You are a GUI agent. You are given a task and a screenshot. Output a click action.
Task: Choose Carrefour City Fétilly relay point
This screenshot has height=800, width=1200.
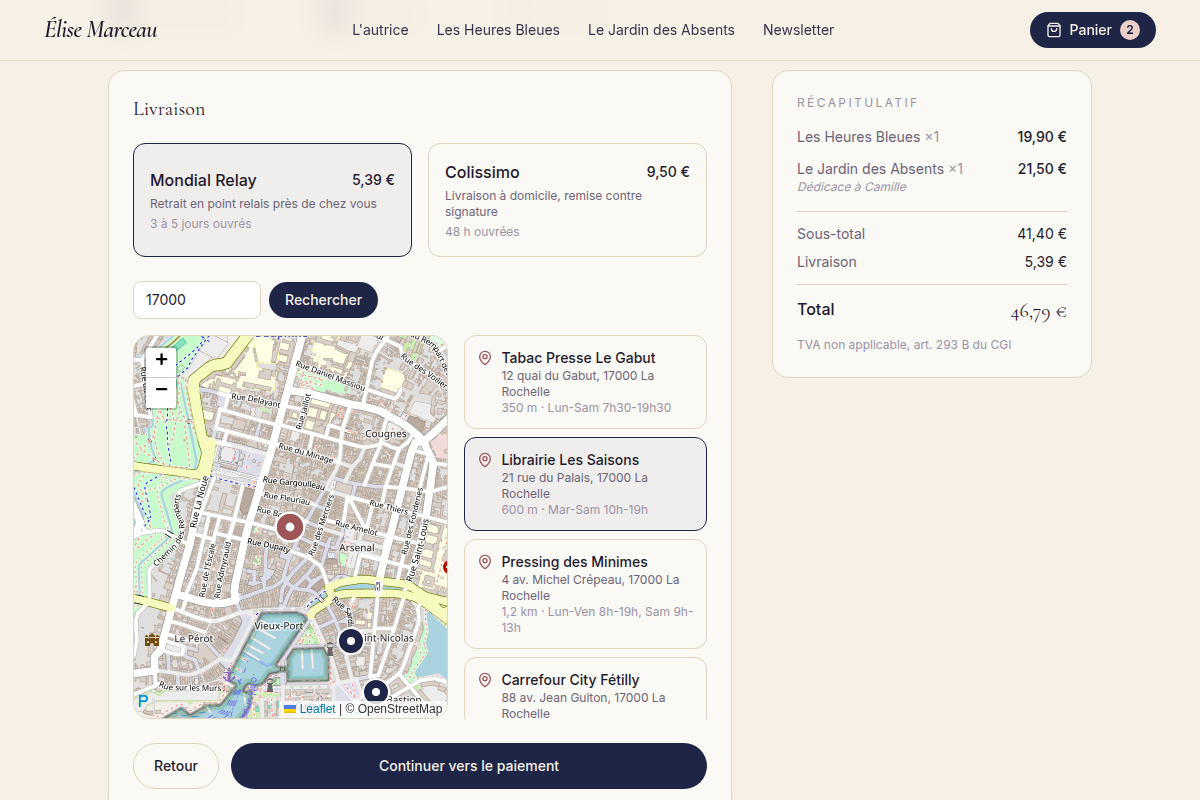coord(585,688)
